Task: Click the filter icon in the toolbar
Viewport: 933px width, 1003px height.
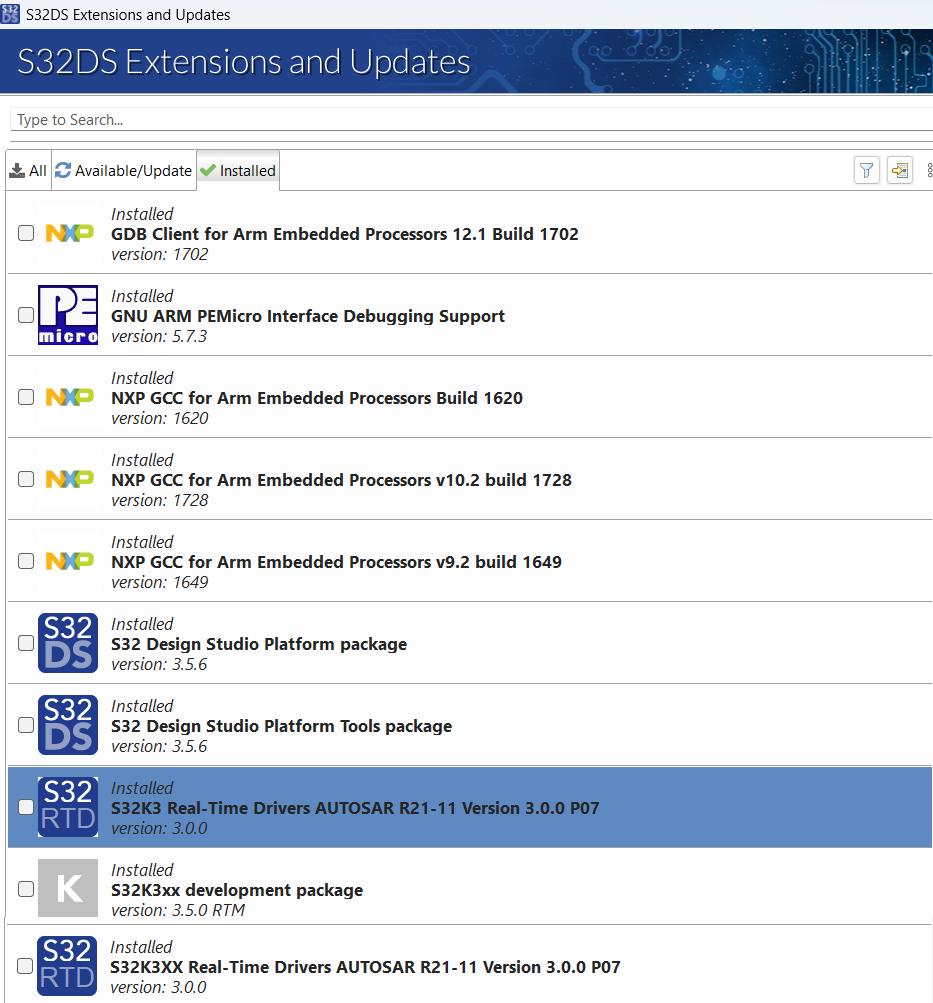Action: [x=866, y=170]
